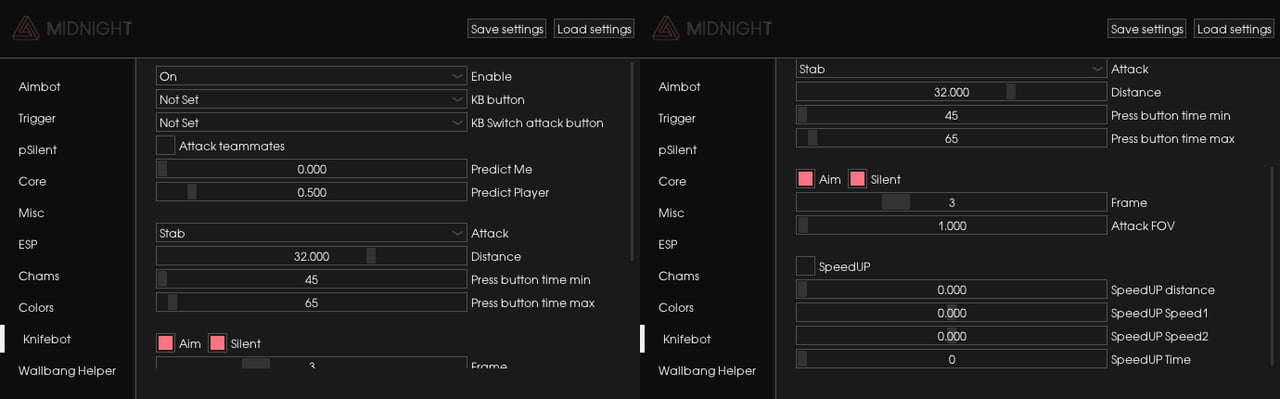The width and height of the screenshot is (1280, 399).
Task: Click Load settings in the left window
Action: point(594,29)
